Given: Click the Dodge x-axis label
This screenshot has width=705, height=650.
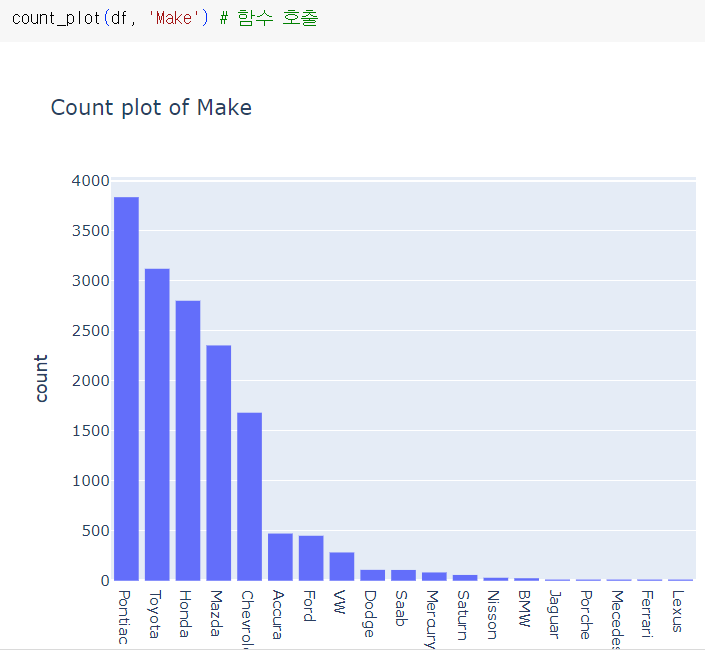Looking at the screenshot, I should (370, 614).
